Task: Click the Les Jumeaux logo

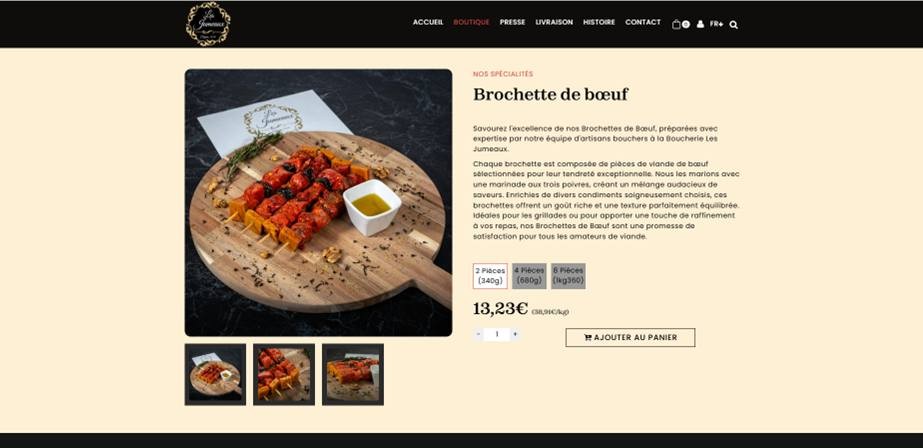Action: [x=208, y=24]
